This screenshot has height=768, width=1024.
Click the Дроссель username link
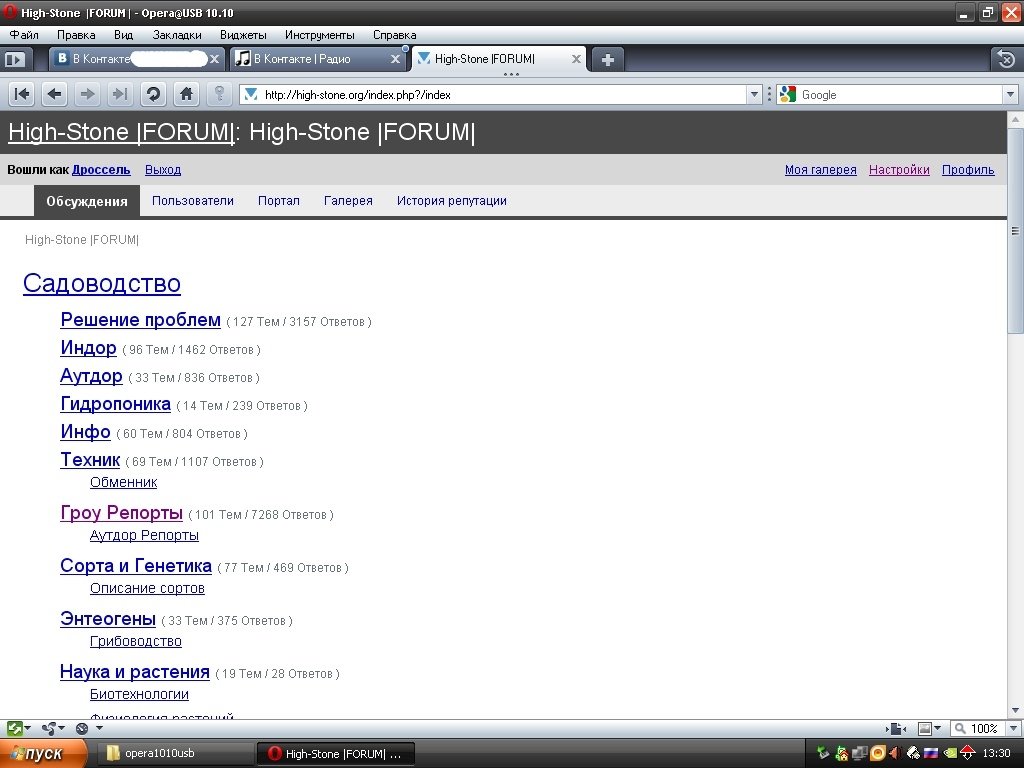coord(101,170)
